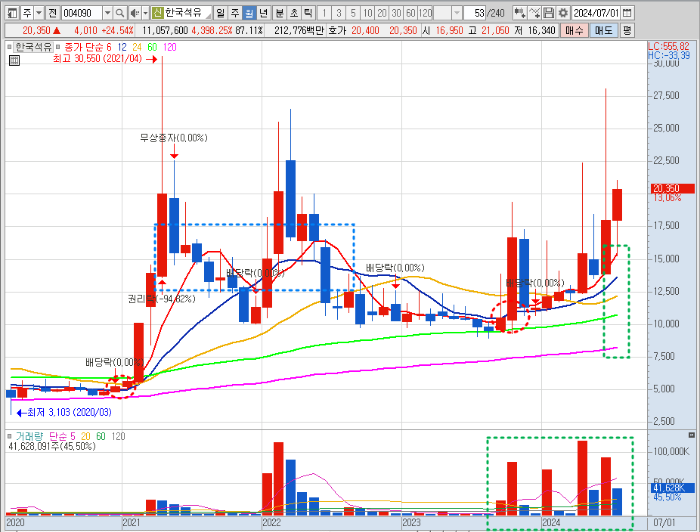Click the 거래량 volume legend label

[x=29, y=436]
